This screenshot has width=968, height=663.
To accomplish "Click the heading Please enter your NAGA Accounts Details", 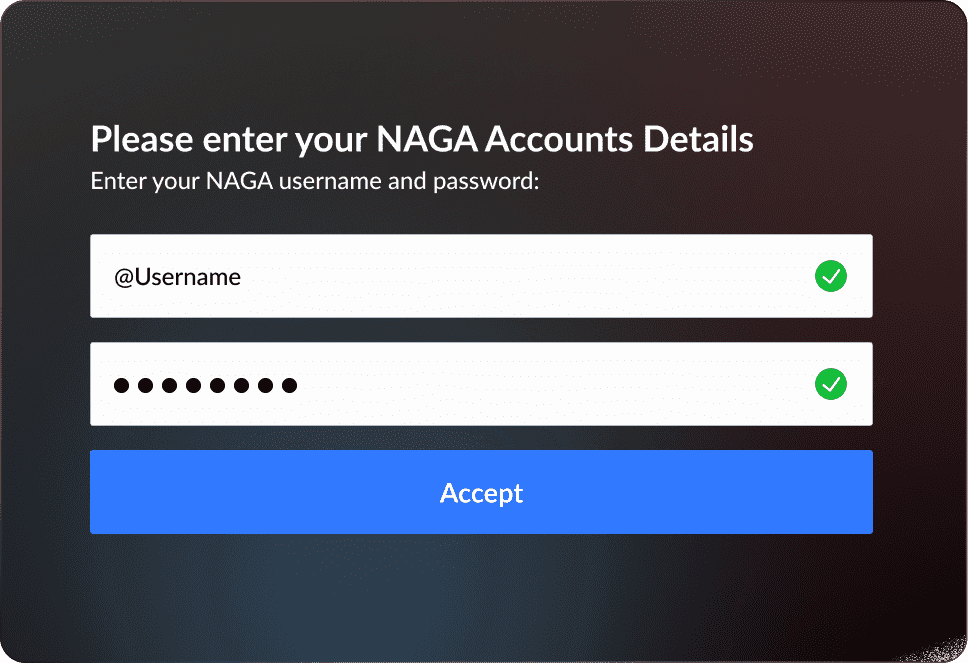I will pyautogui.click(x=421, y=139).
